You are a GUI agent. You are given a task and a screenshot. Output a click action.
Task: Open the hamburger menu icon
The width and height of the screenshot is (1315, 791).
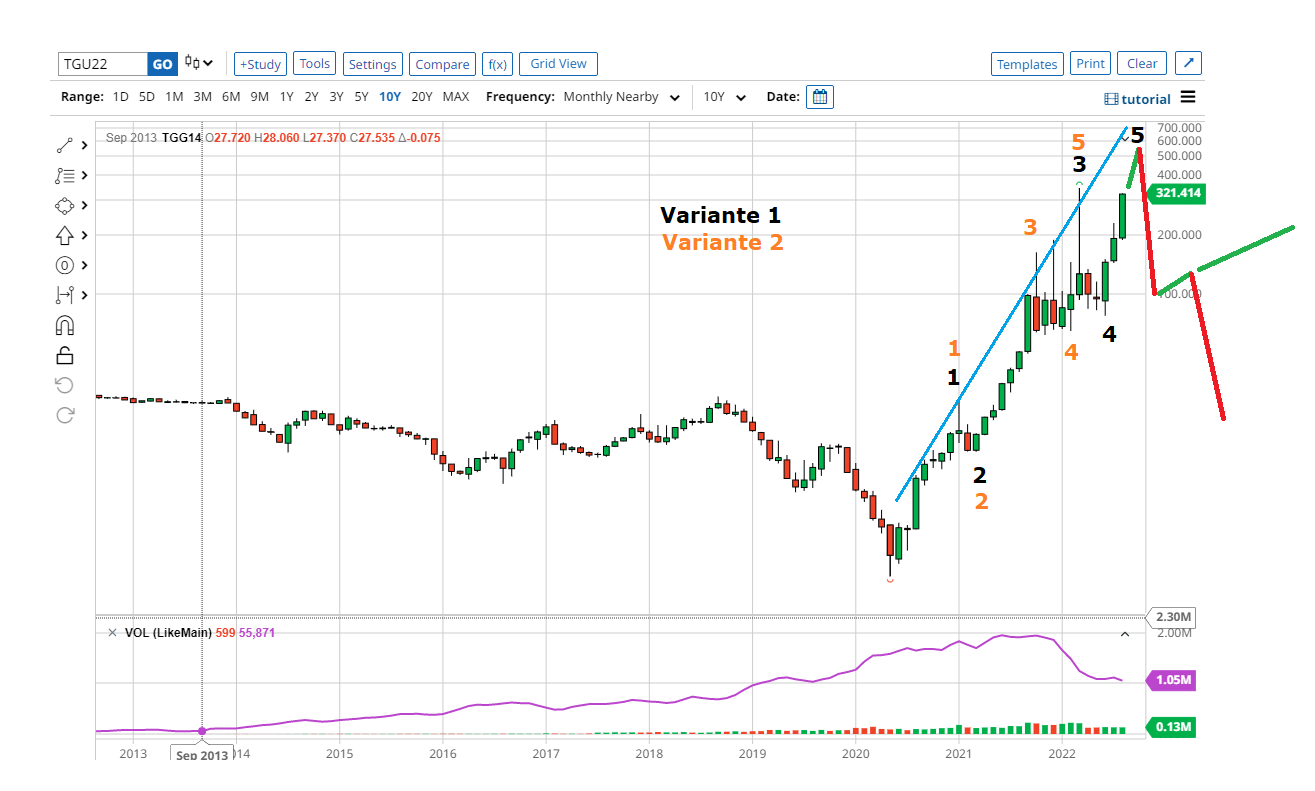[1188, 97]
